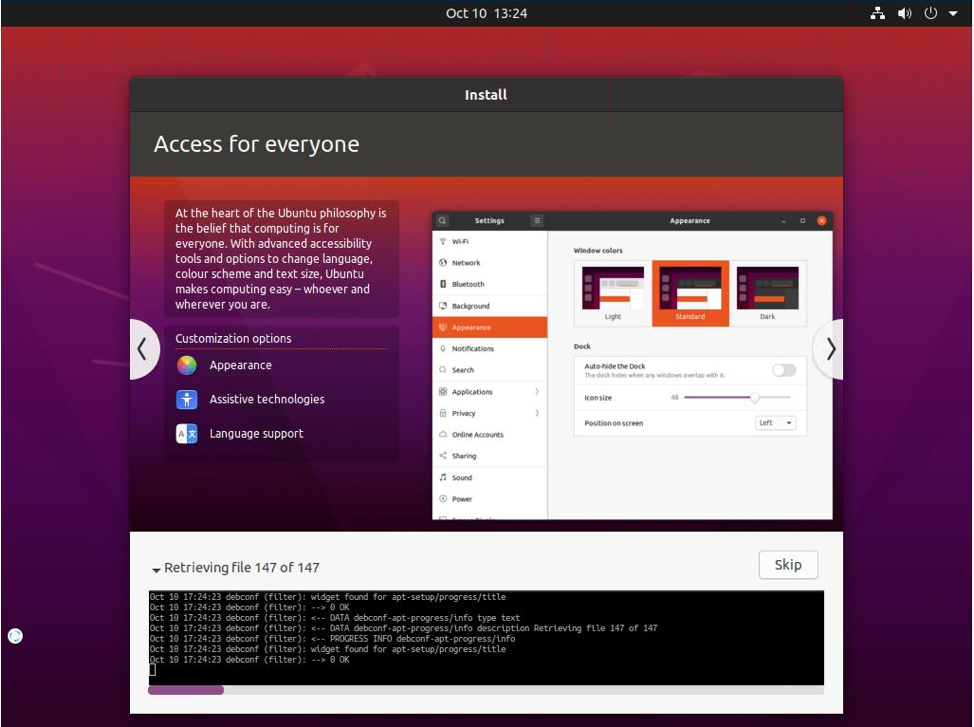
Task: Open the Position on screen Left dropdown
Action: point(775,423)
